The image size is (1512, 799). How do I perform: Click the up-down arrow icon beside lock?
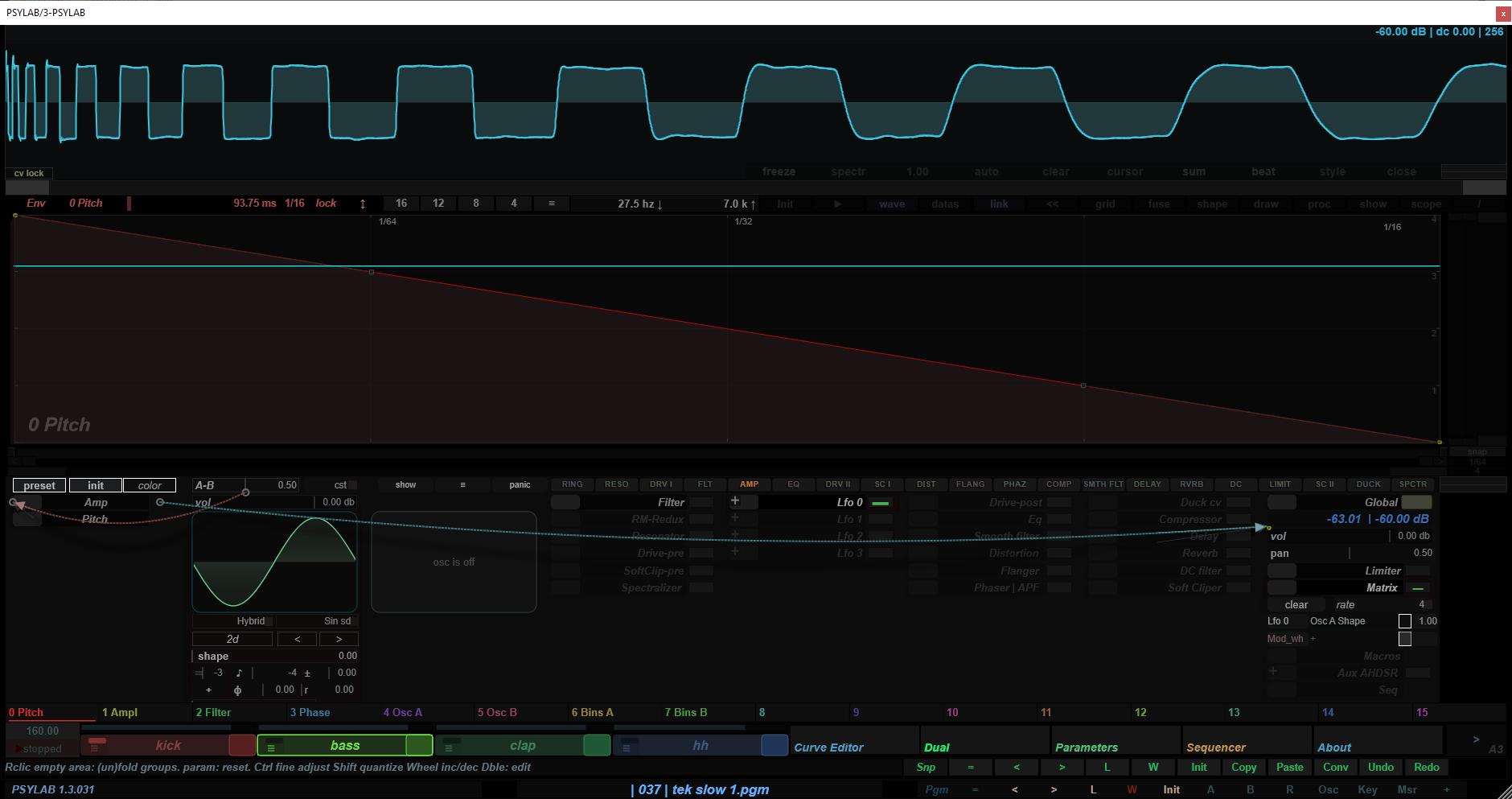point(363,204)
